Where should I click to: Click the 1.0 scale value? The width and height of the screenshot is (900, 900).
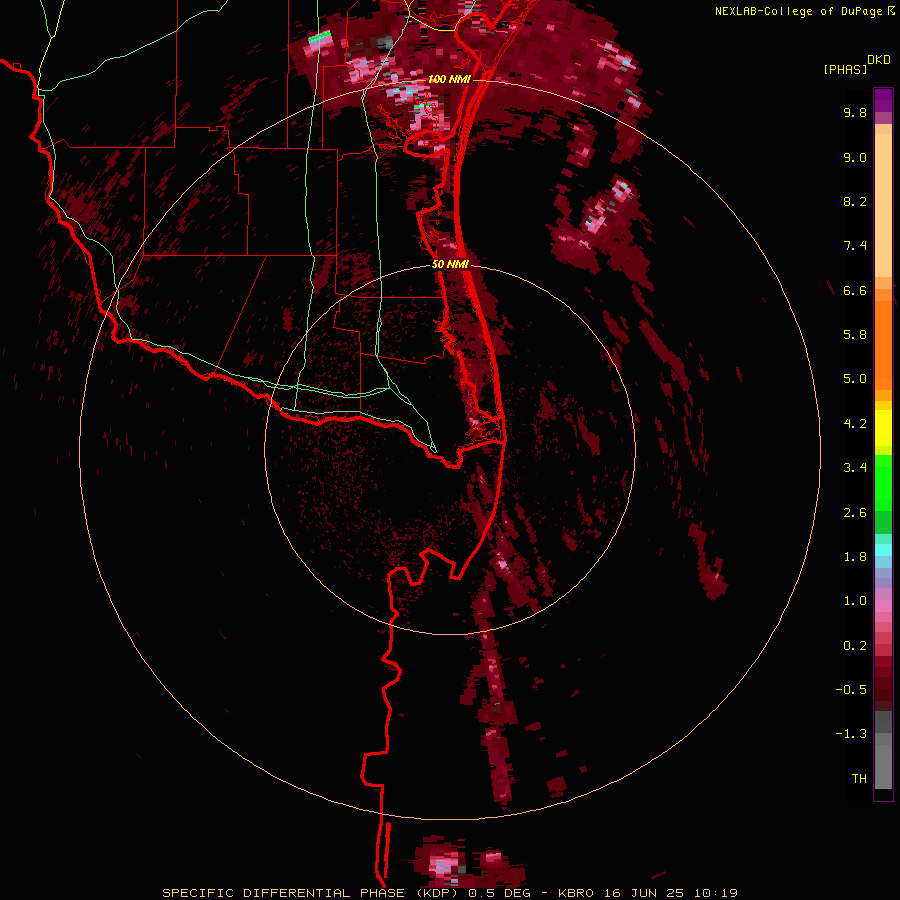[x=855, y=601]
